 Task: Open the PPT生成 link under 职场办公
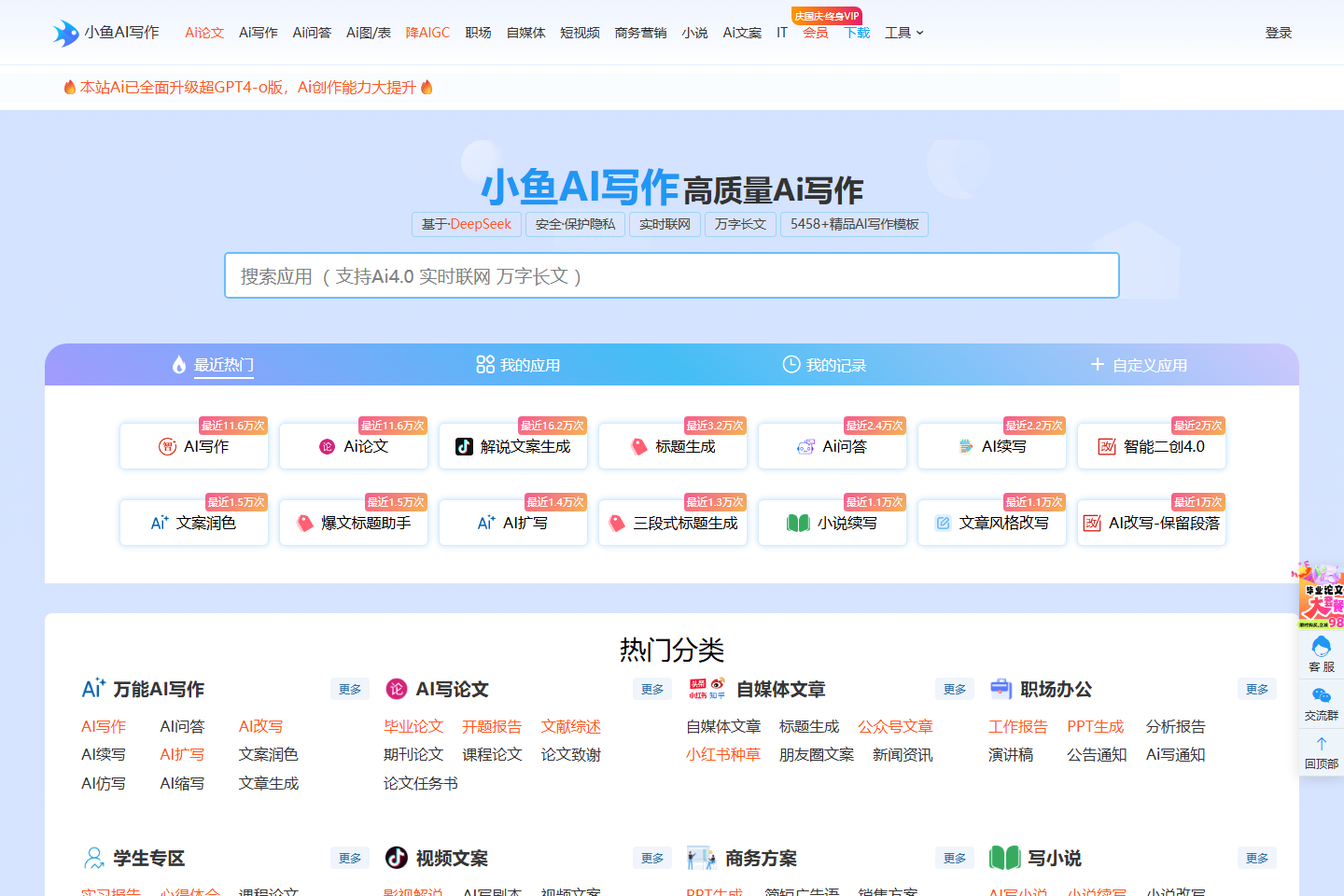click(x=1096, y=726)
